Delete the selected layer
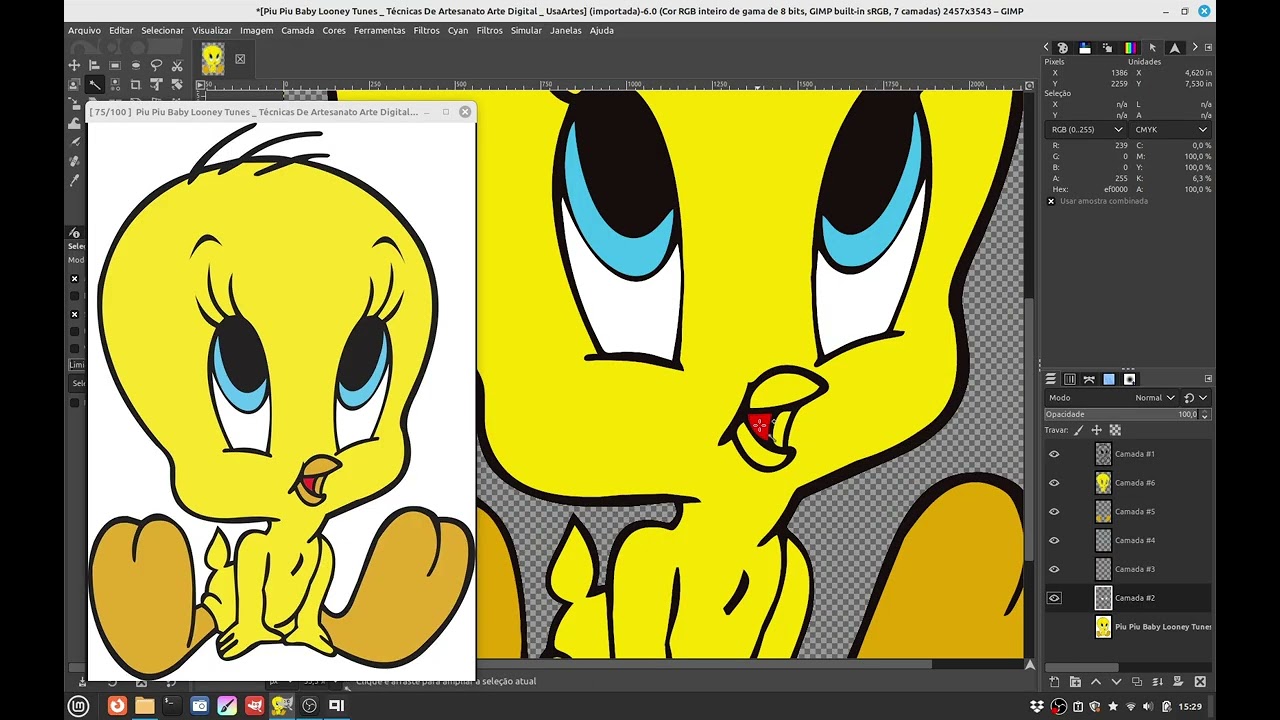 (x=1200, y=682)
